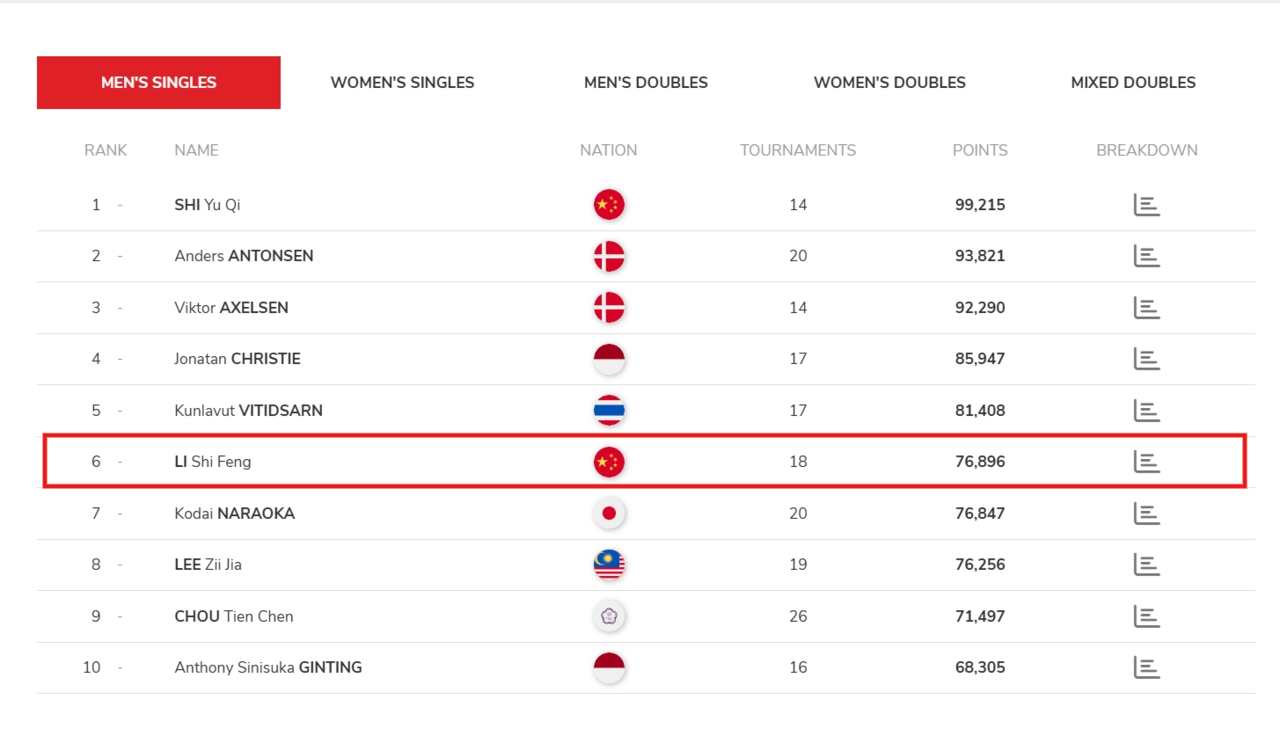The image size is (1280, 729).
Task: Open breakdown icon for LI Shi Feng
Action: click(1146, 462)
